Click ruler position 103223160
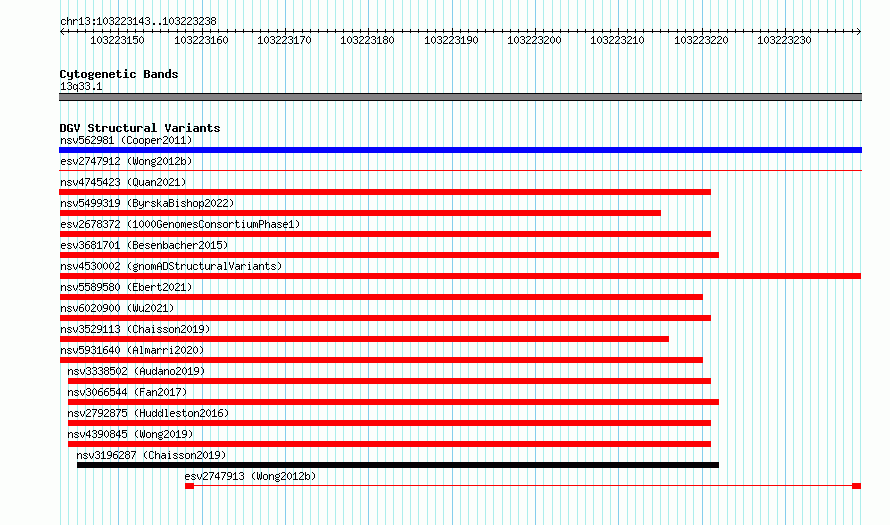 tap(201, 40)
